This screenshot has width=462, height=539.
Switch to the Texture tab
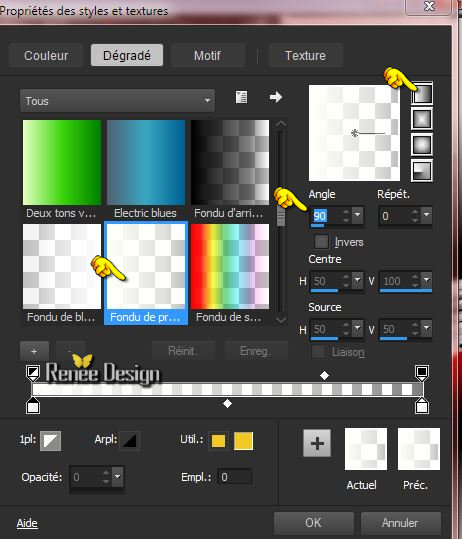tap(306, 55)
